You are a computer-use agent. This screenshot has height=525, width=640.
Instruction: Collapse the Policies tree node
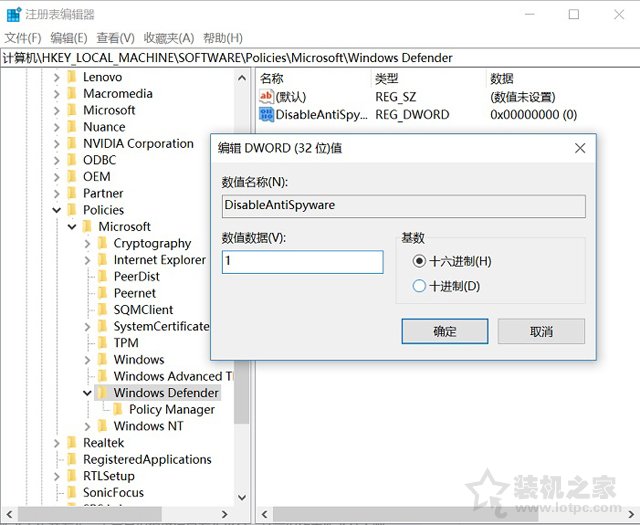click(56, 210)
